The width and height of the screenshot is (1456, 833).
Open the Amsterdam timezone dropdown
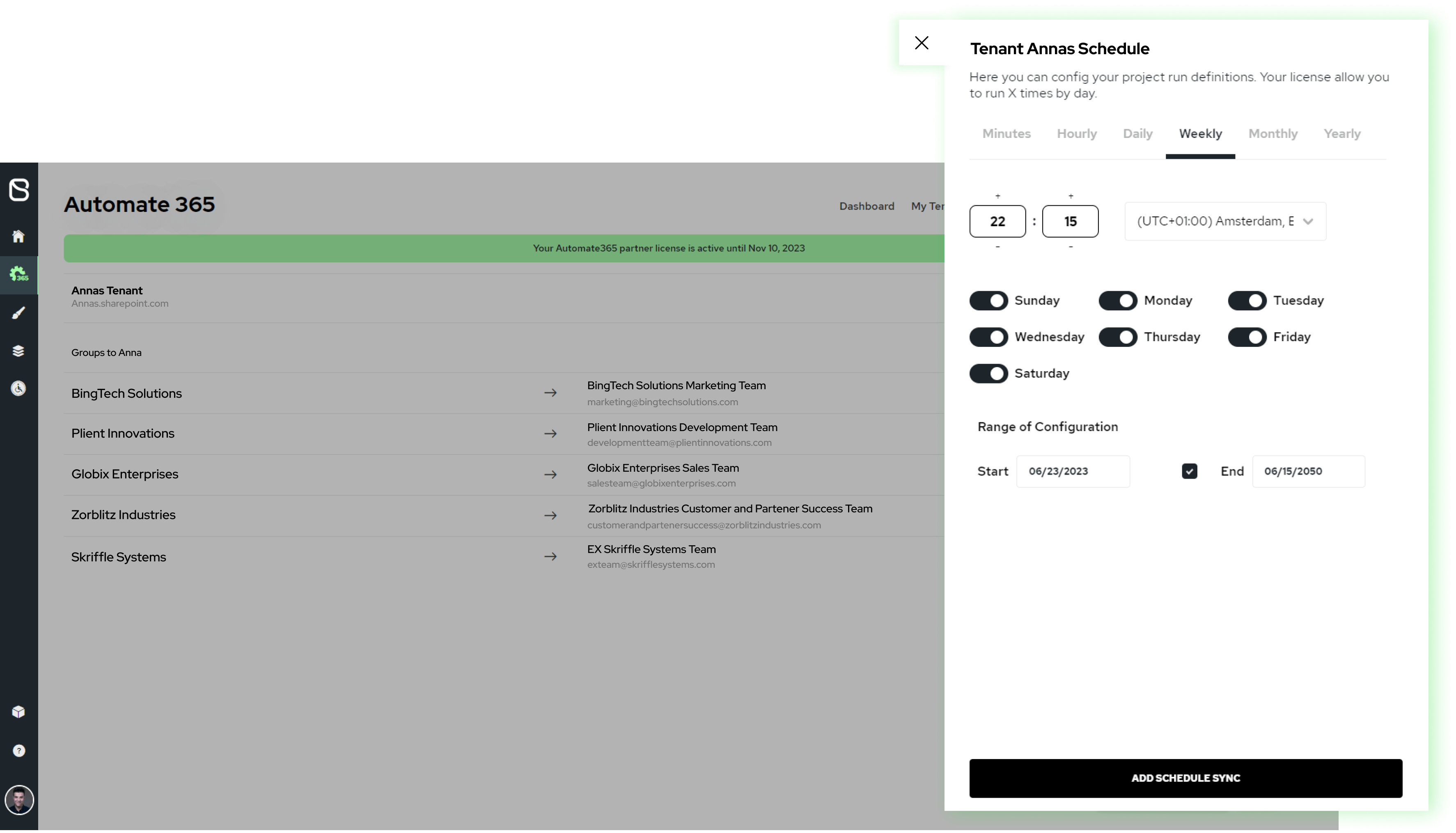point(1226,221)
